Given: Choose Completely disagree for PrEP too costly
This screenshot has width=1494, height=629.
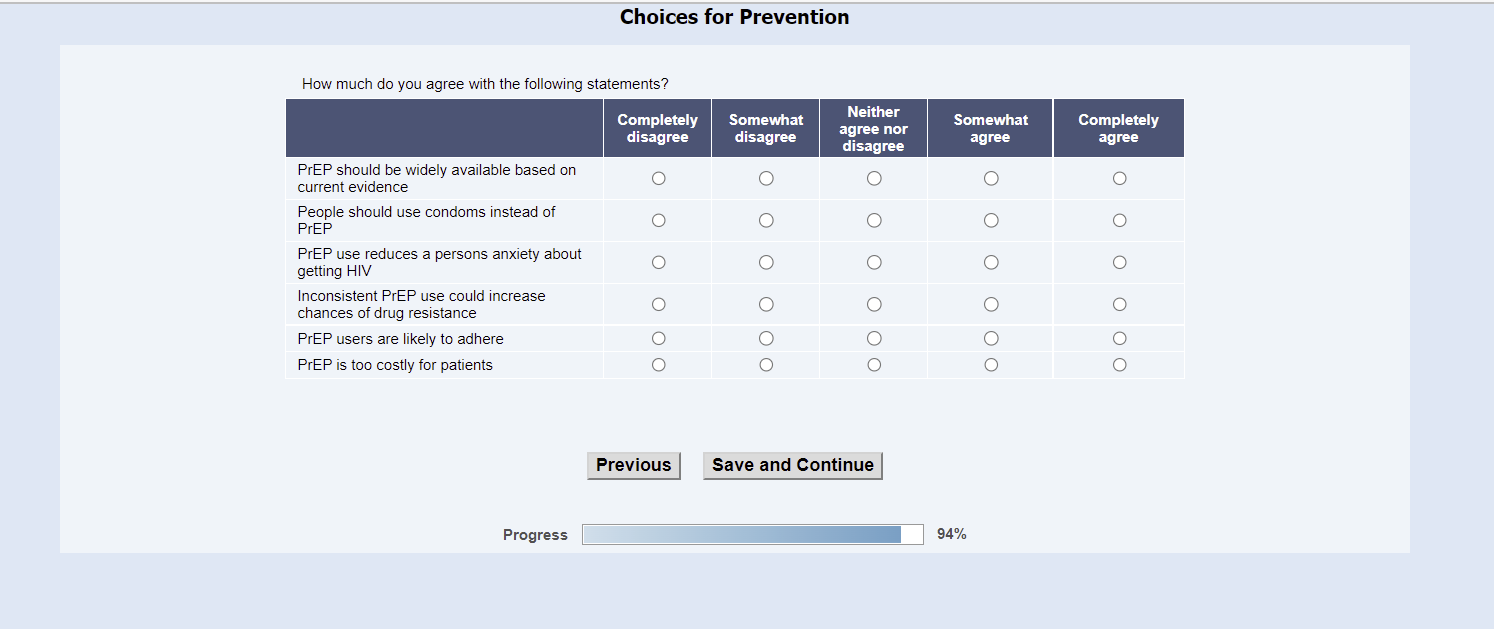Looking at the screenshot, I should click(x=658, y=365).
